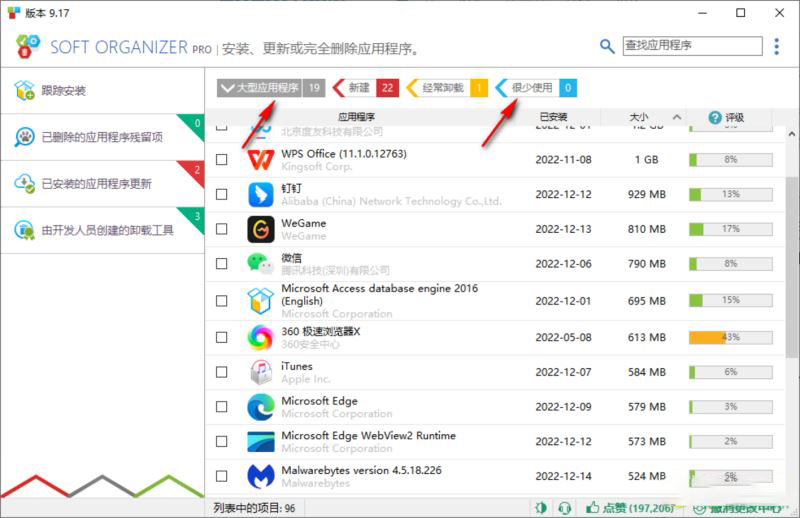The height and width of the screenshot is (518, 800).
Task: Click the 钉钉 app icon
Action: point(261,194)
